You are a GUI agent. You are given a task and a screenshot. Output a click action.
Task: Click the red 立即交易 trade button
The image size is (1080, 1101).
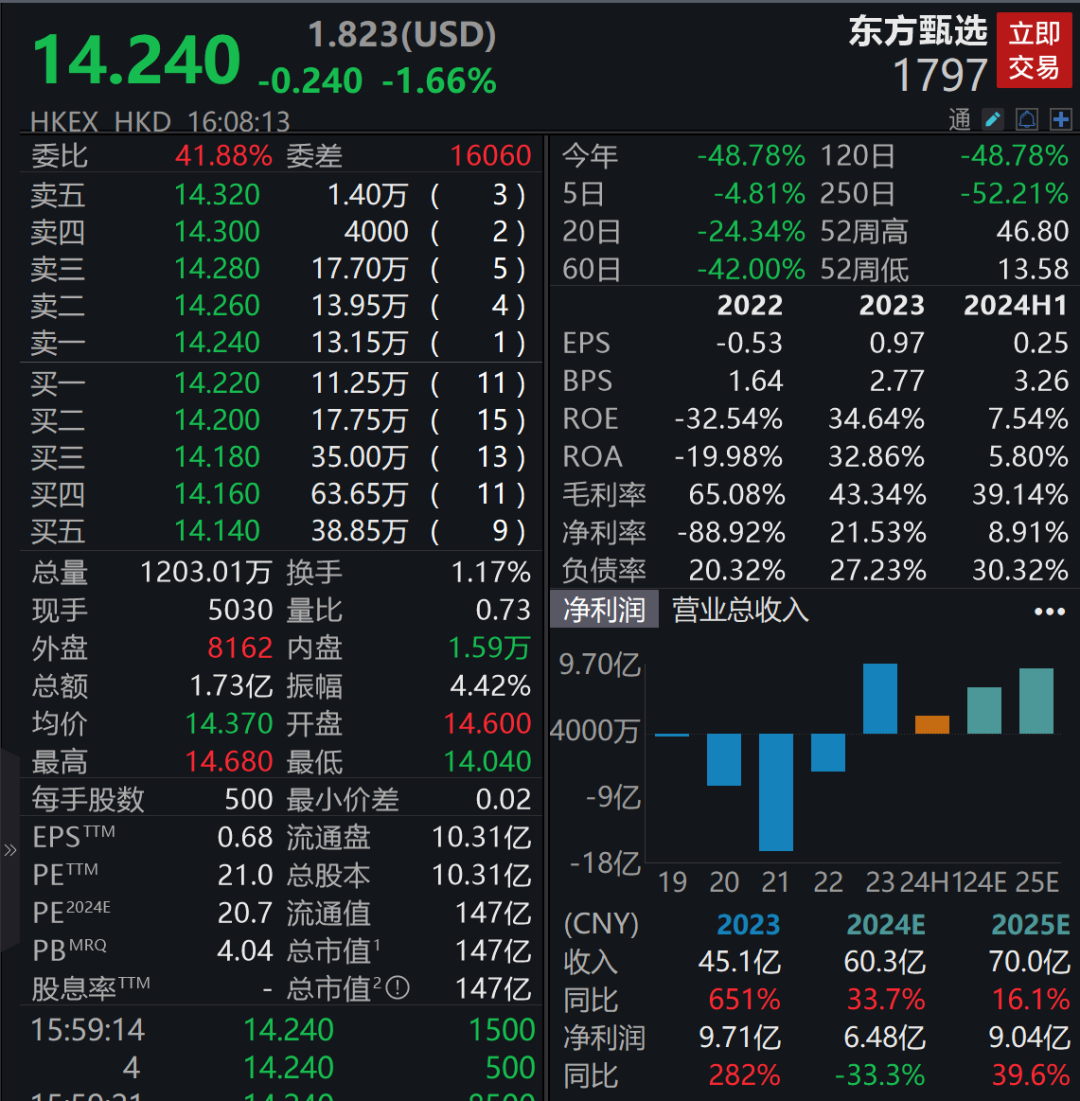click(x=1034, y=50)
